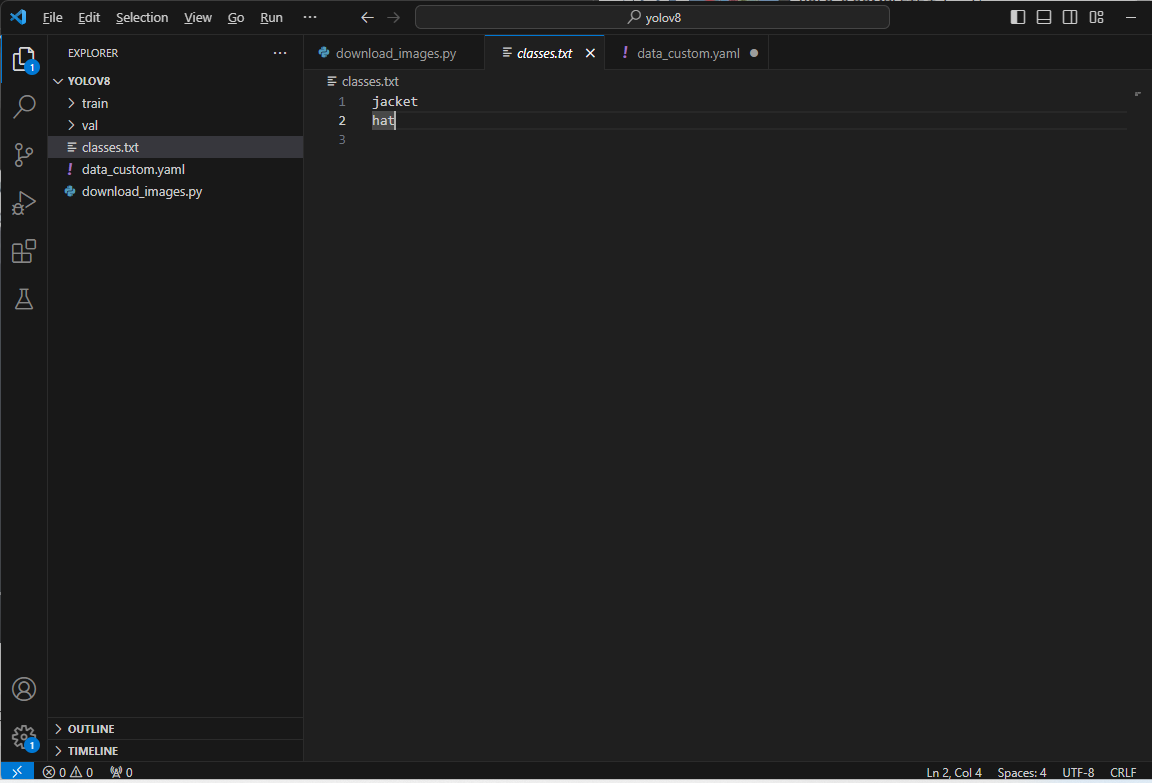Open Customize Layout button
Viewport: 1152px width, 783px height.
tap(1096, 17)
